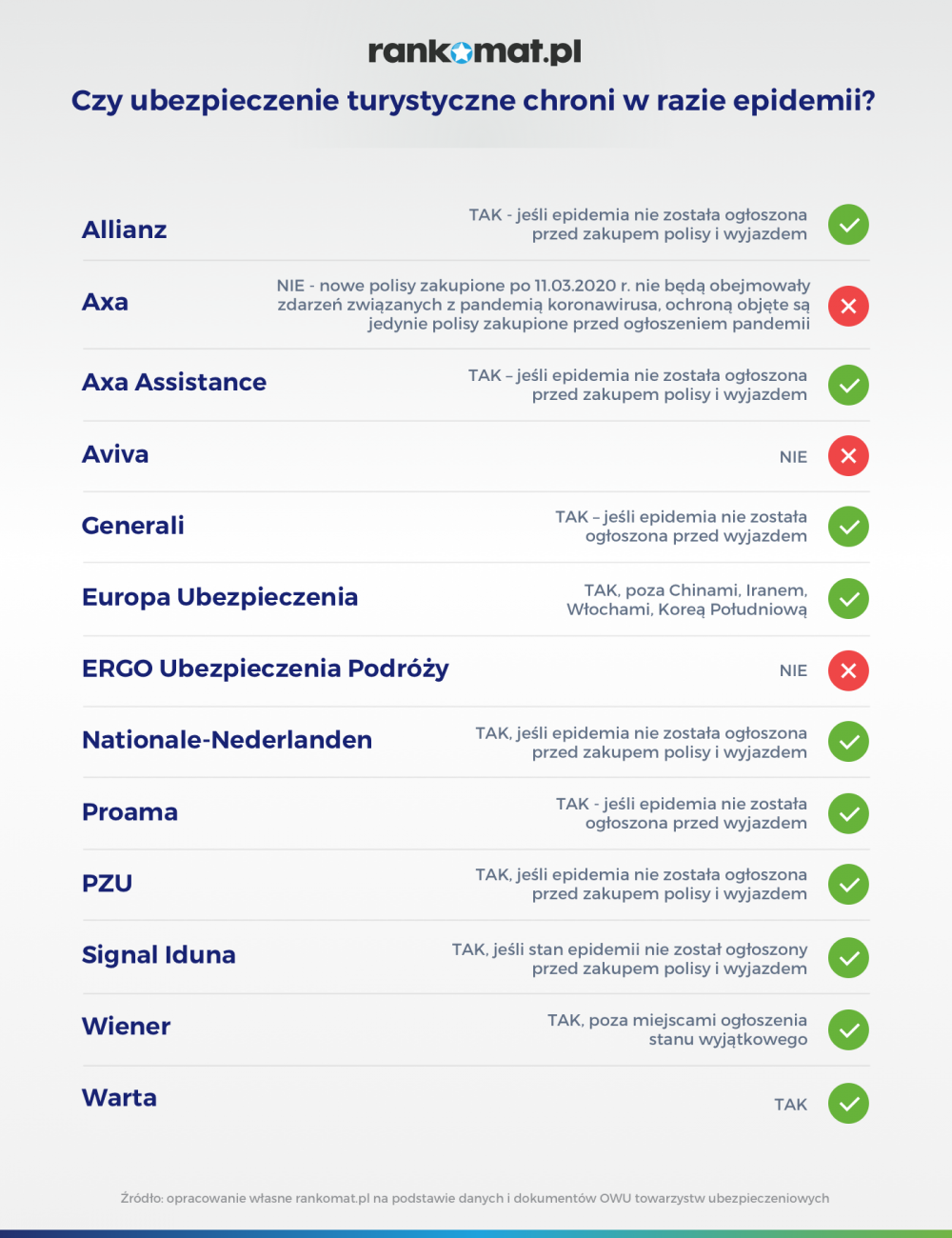Click the green checkmark icon beside Allianz
Viewport: 952px width, 1238px height.
click(848, 225)
